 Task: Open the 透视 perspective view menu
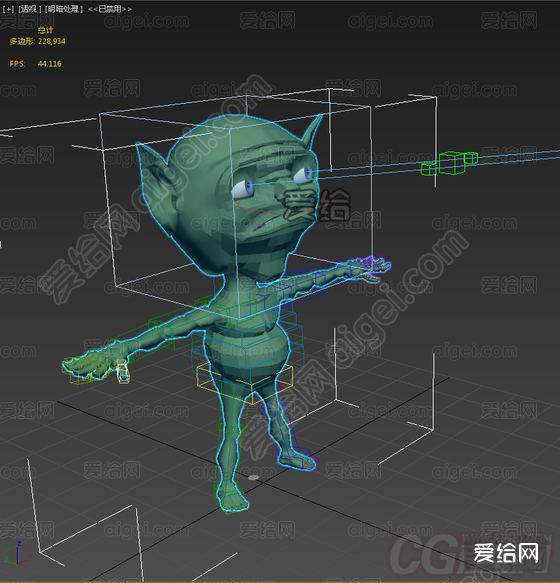(30, 9)
